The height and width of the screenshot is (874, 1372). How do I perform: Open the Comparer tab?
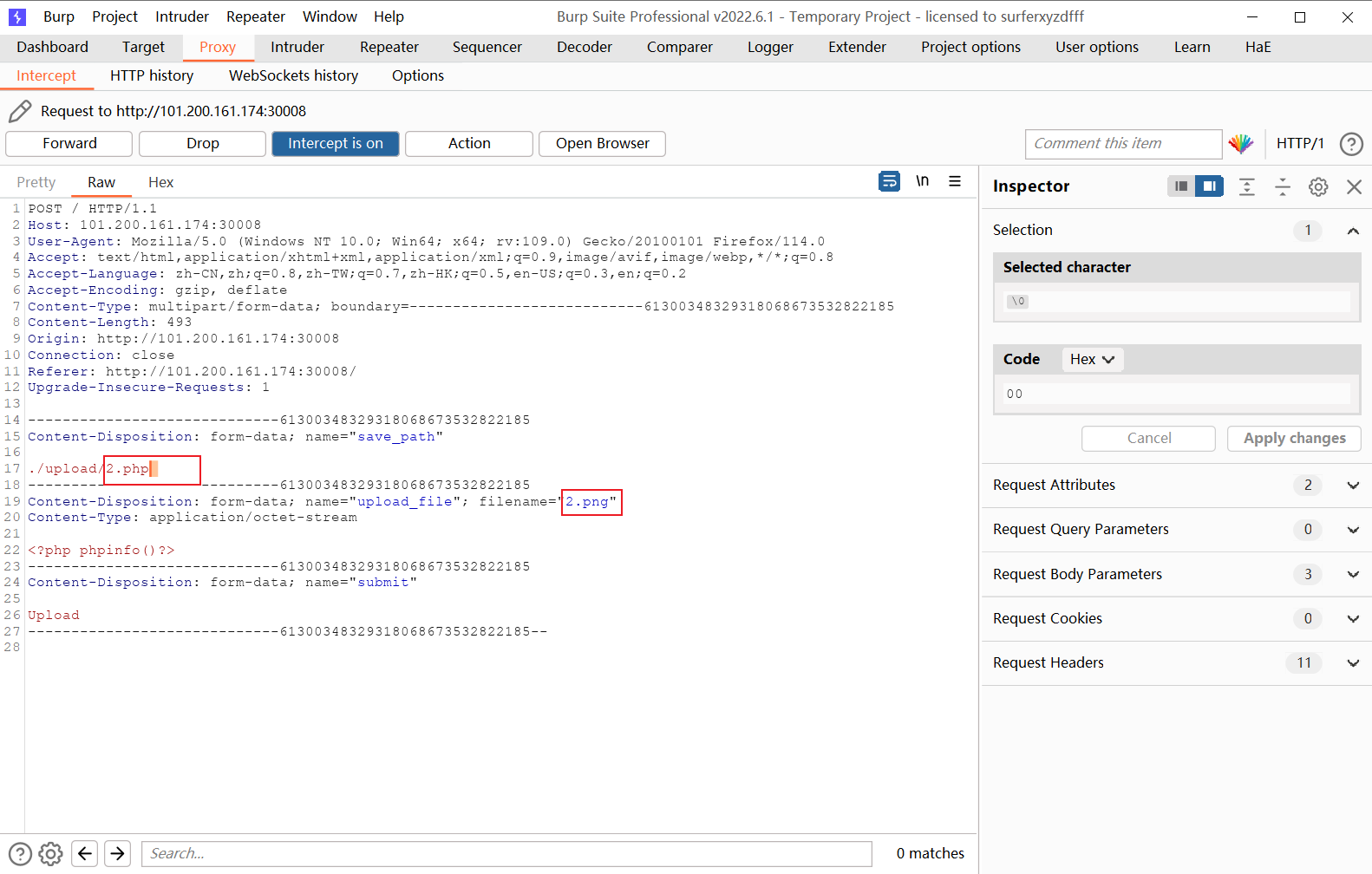tap(680, 47)
